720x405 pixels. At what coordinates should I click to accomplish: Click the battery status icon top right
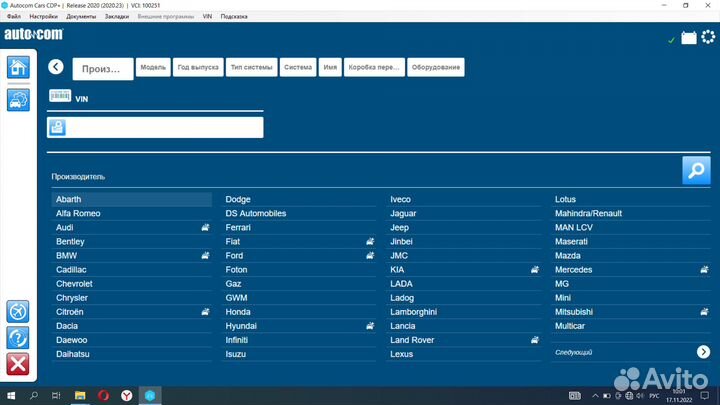click(x=689, y=38)
